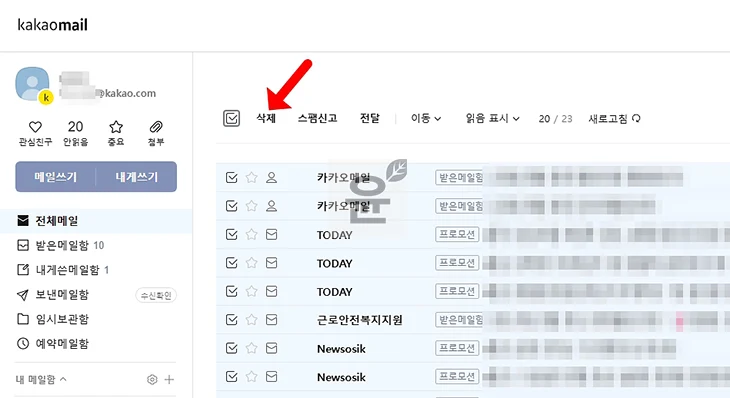Uncheck first TODAY row checkbox

pyautogui.click(x=231, y=234)
